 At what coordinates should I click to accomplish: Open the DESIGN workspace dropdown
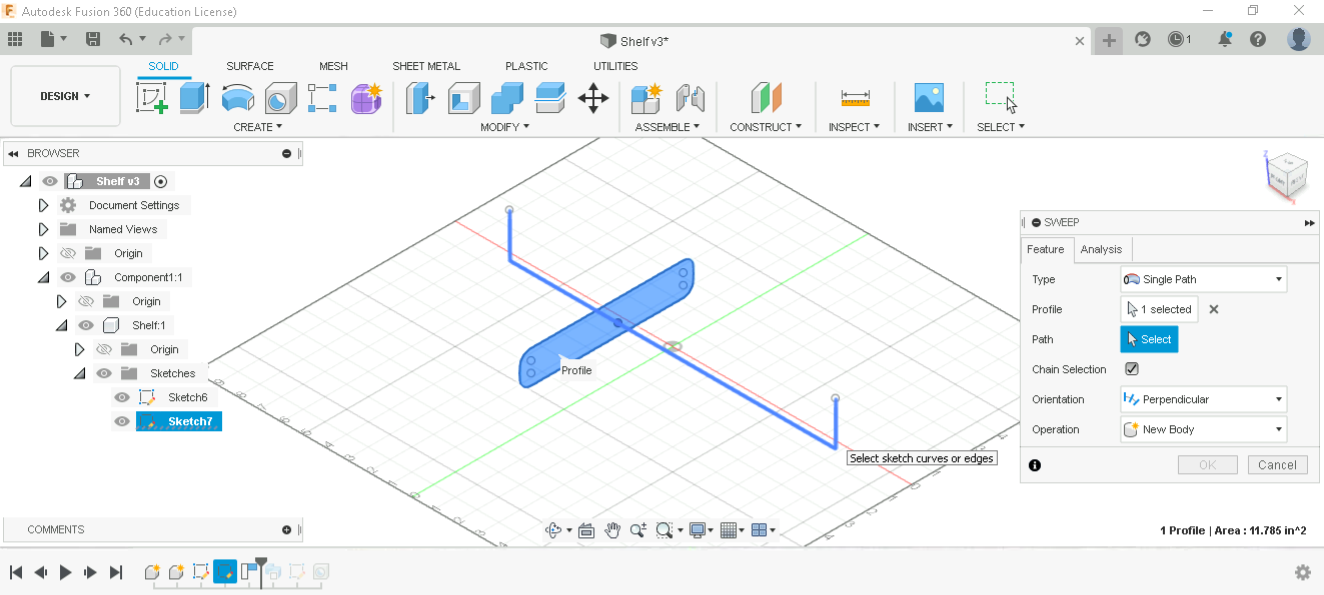pos(65,96)
